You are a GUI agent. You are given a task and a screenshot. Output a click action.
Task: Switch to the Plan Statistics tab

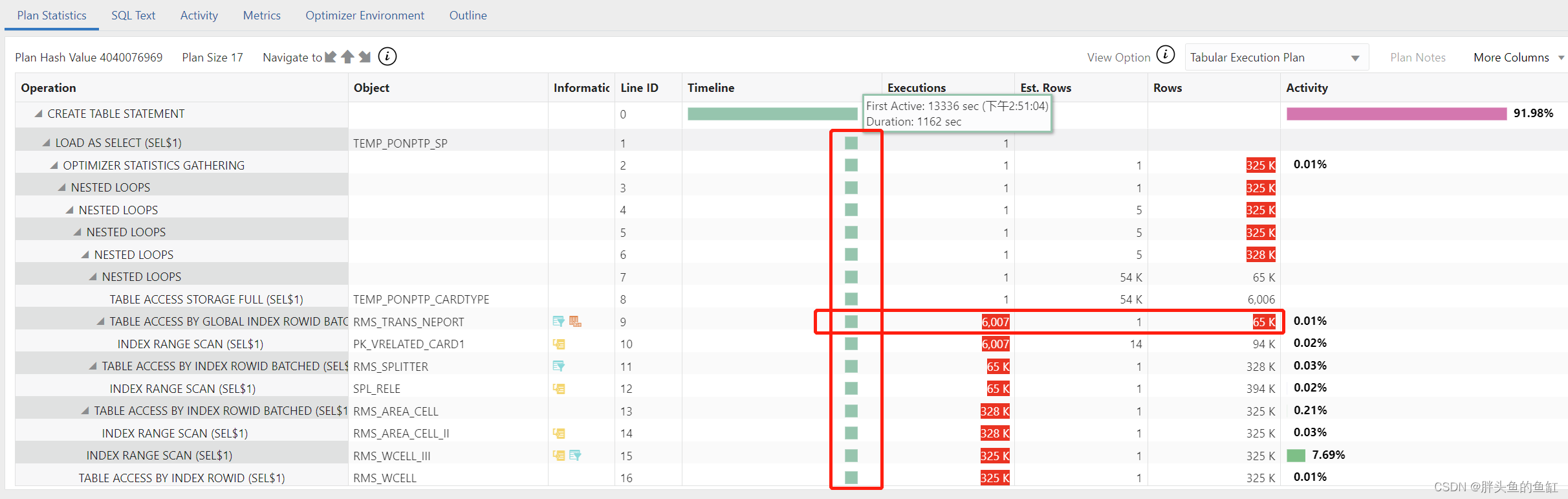tap(52, 16)
